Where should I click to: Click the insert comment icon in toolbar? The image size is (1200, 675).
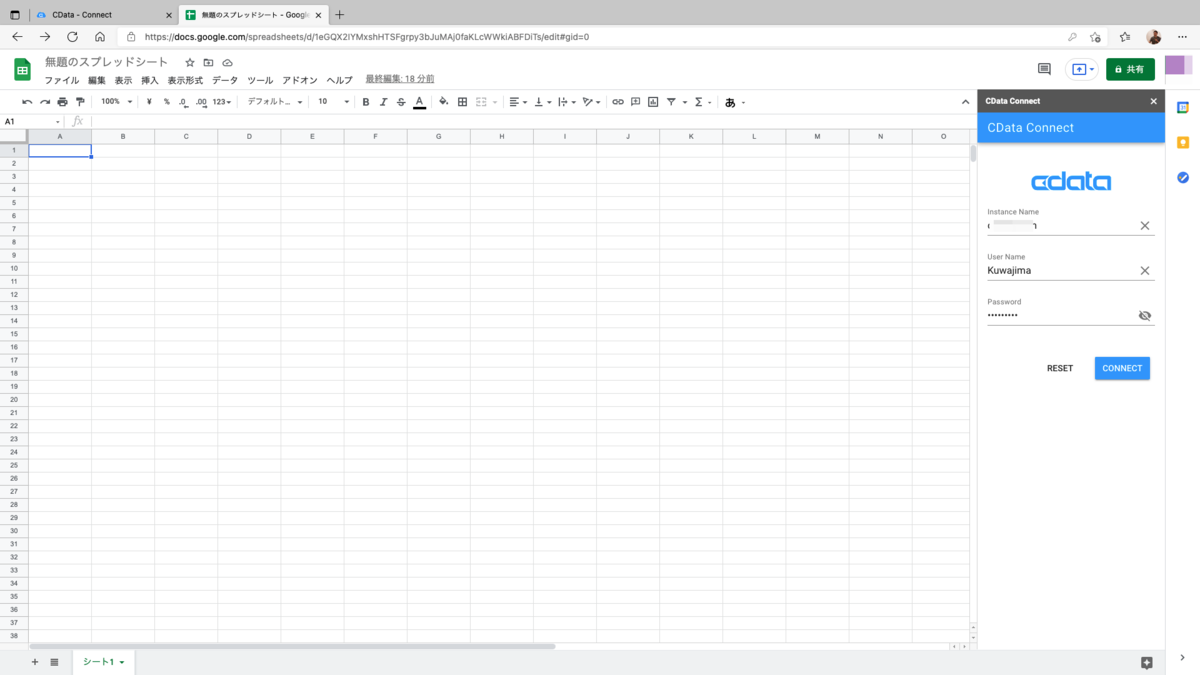tap(635, 102)
